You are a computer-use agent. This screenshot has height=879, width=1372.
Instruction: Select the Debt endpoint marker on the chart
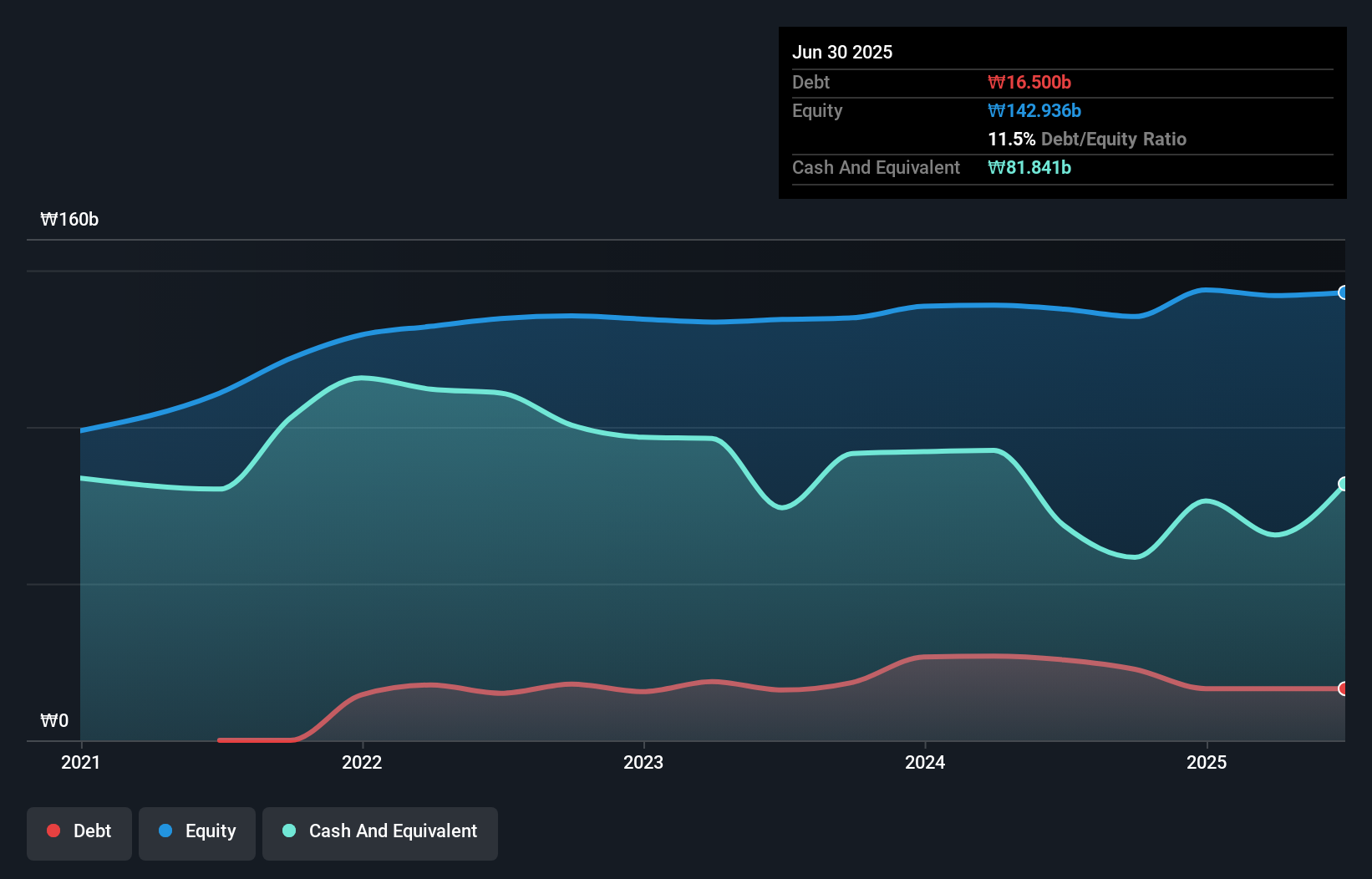[x=1343, y=689]
